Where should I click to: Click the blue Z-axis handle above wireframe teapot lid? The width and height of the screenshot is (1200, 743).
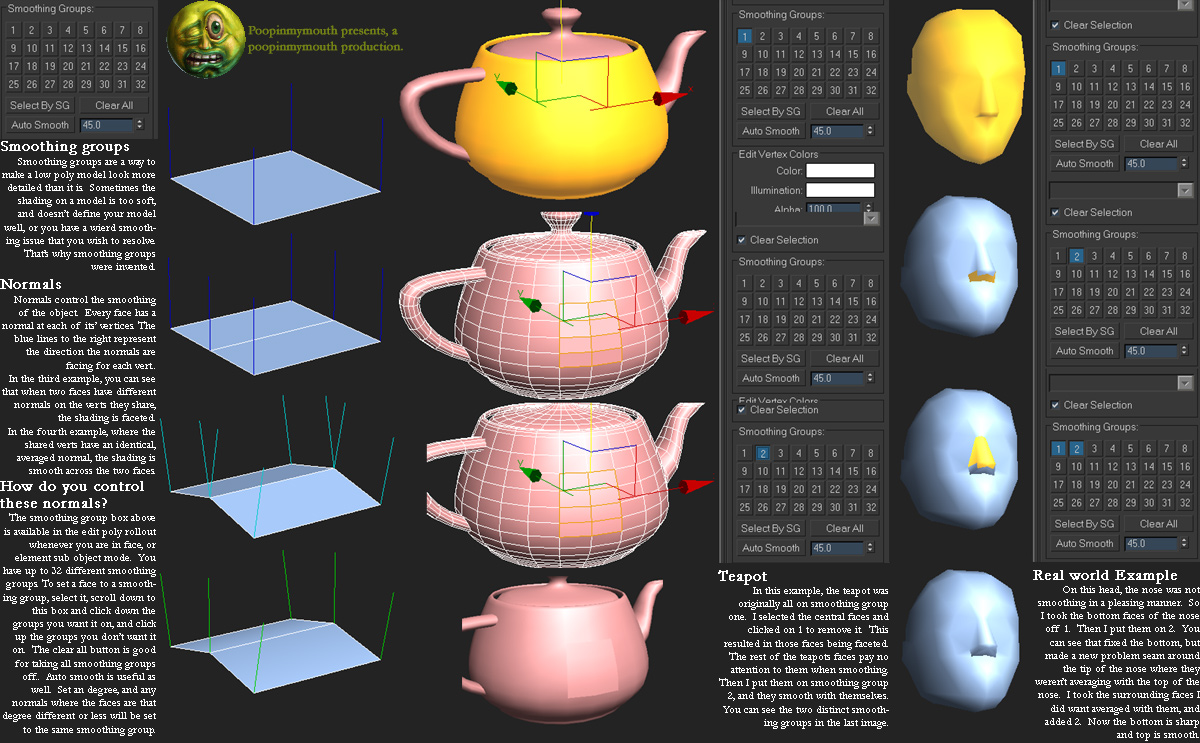point(590,213)
